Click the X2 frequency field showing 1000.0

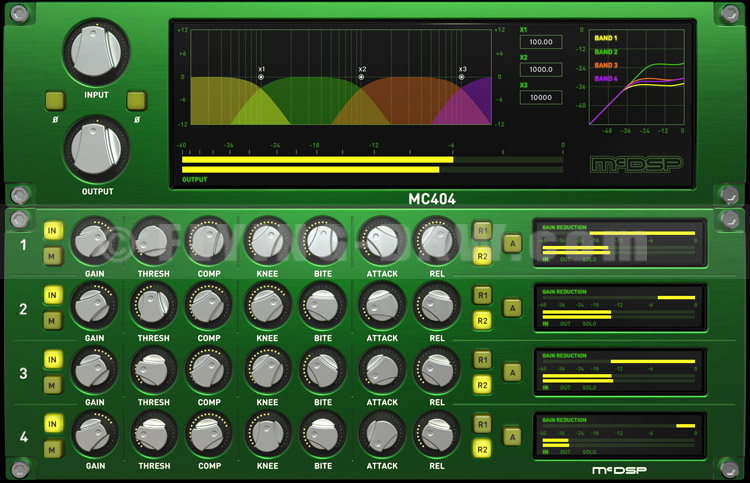coord(541,70)
